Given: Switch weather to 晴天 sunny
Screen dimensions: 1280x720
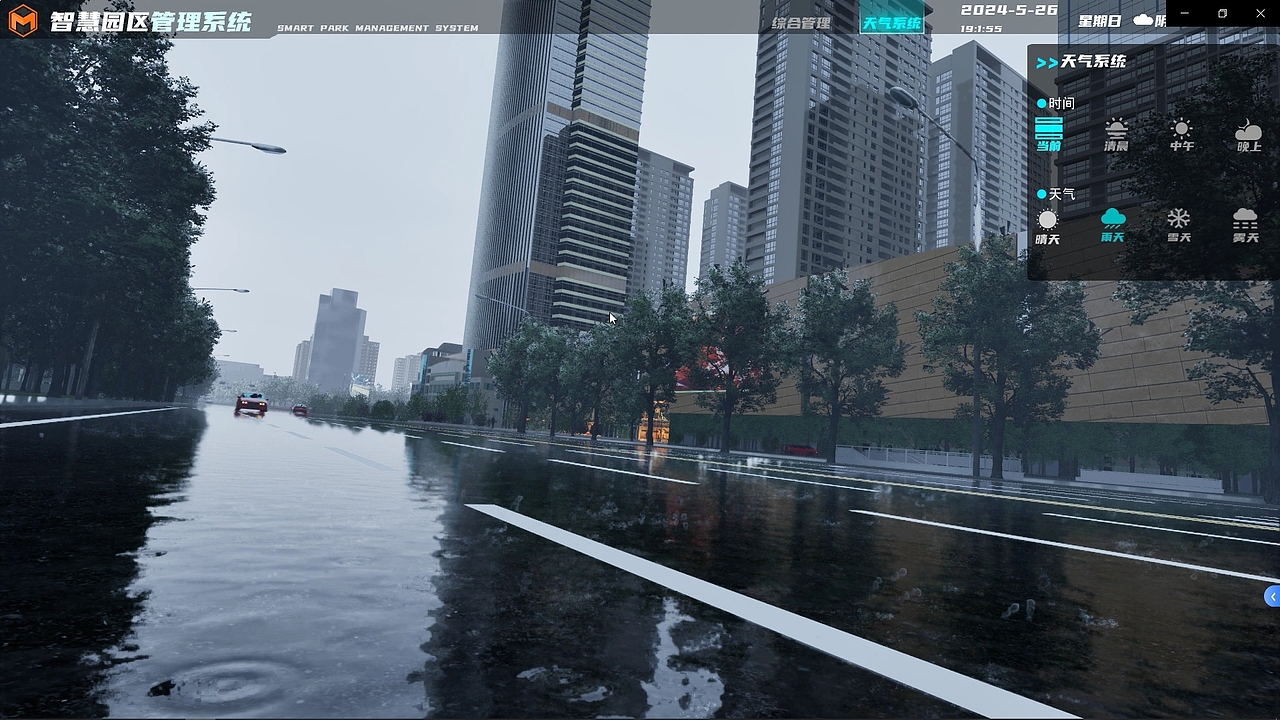Looking at the screenshot, I should [1047, 227].
